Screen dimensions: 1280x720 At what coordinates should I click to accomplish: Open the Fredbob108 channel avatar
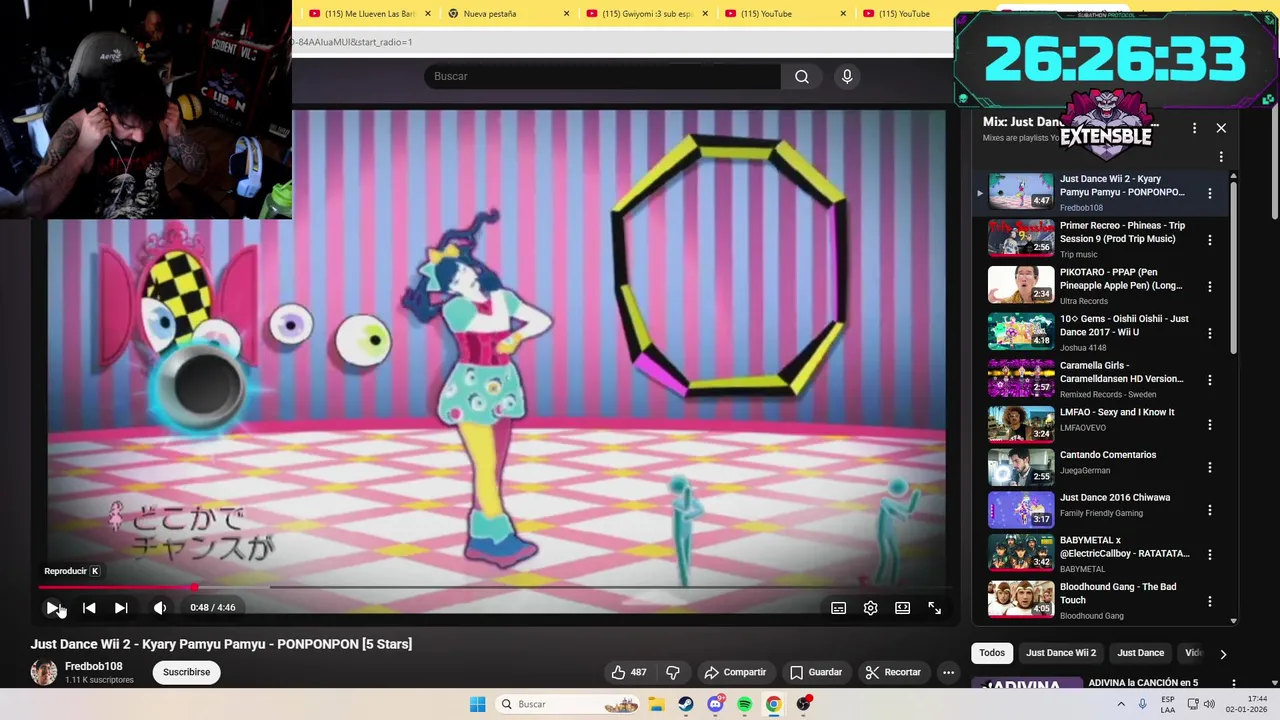point(44,672)
